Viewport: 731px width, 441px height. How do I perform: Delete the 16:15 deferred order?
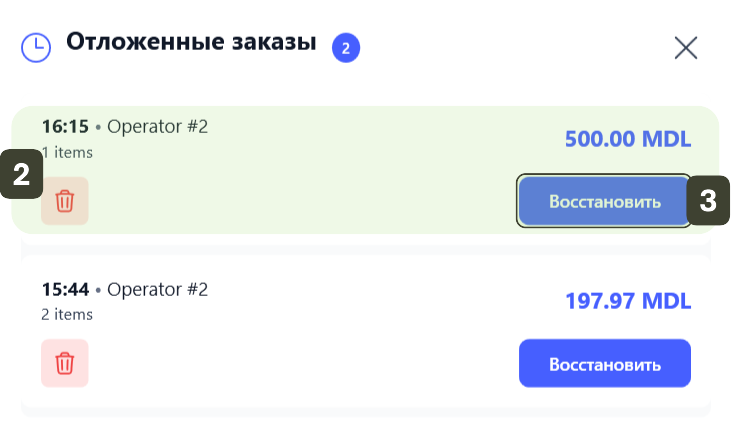point(65,201)
